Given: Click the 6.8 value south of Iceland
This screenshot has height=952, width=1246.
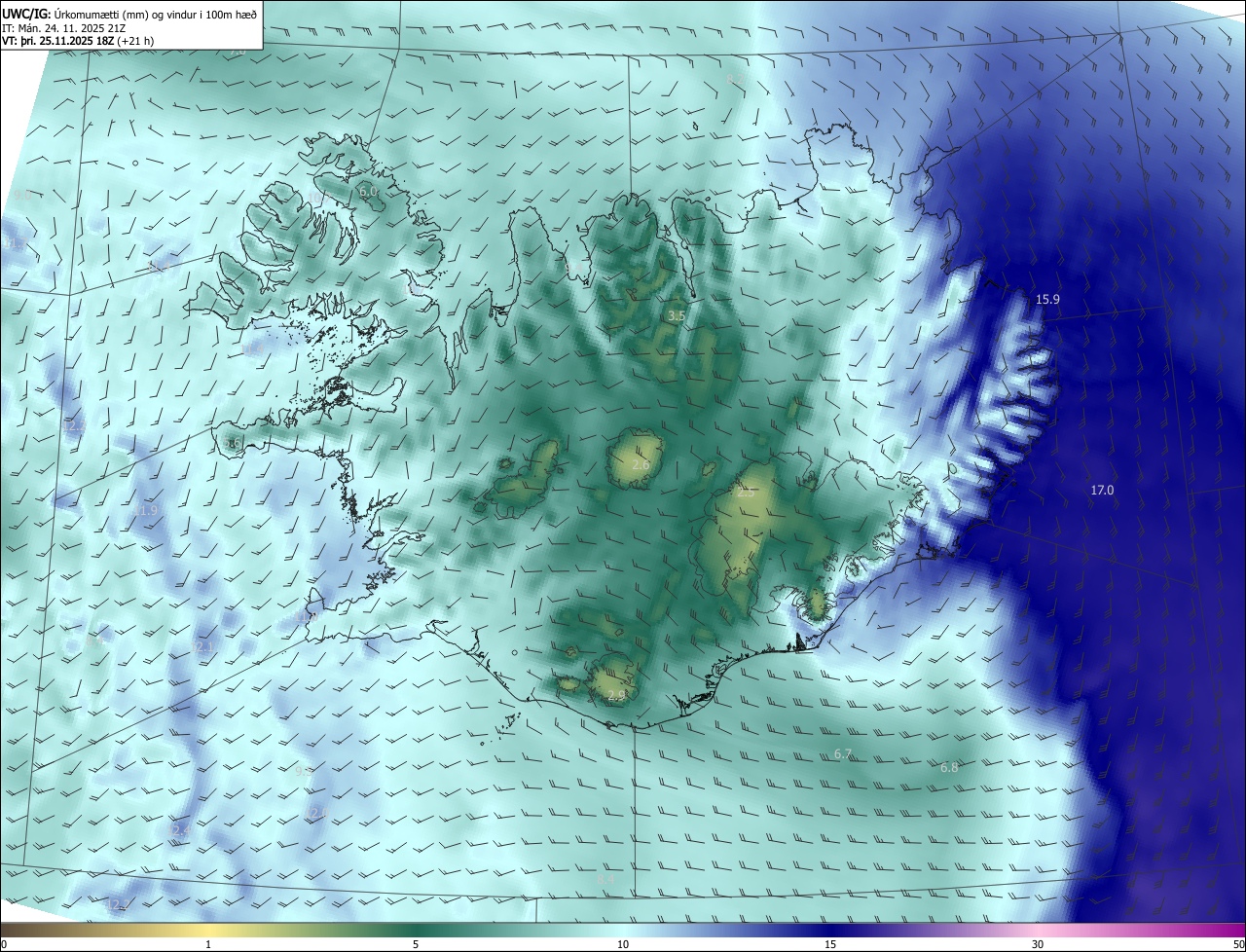Looking at the screenshot, I should coord(949,767).
